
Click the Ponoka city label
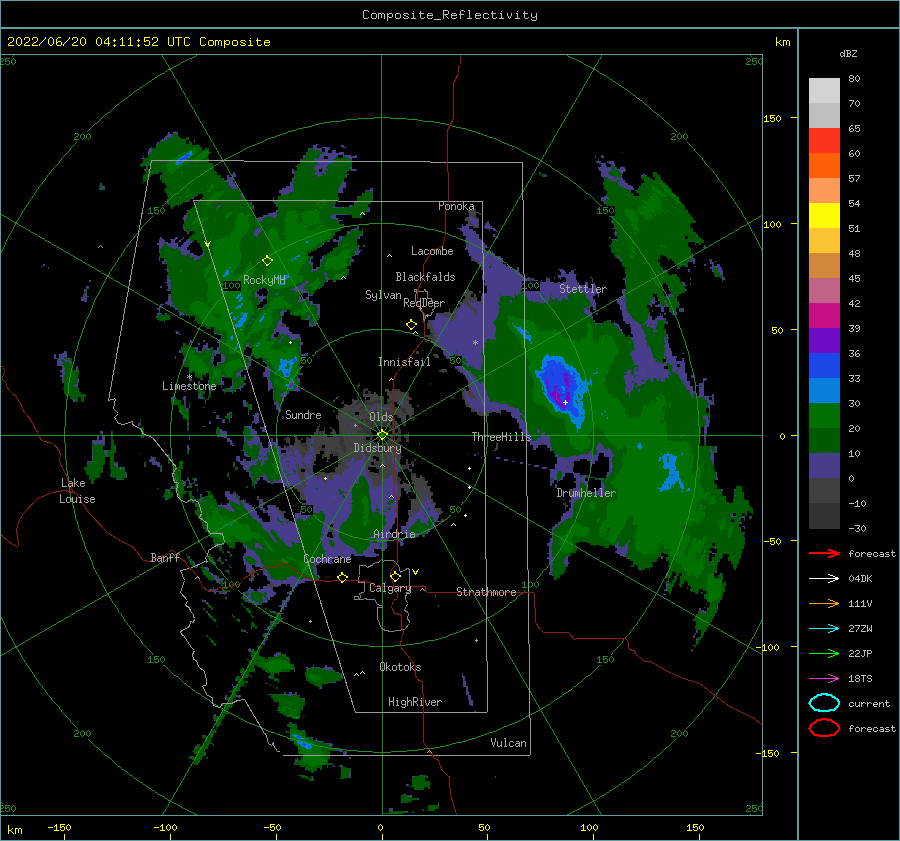[x=456, y=206]
